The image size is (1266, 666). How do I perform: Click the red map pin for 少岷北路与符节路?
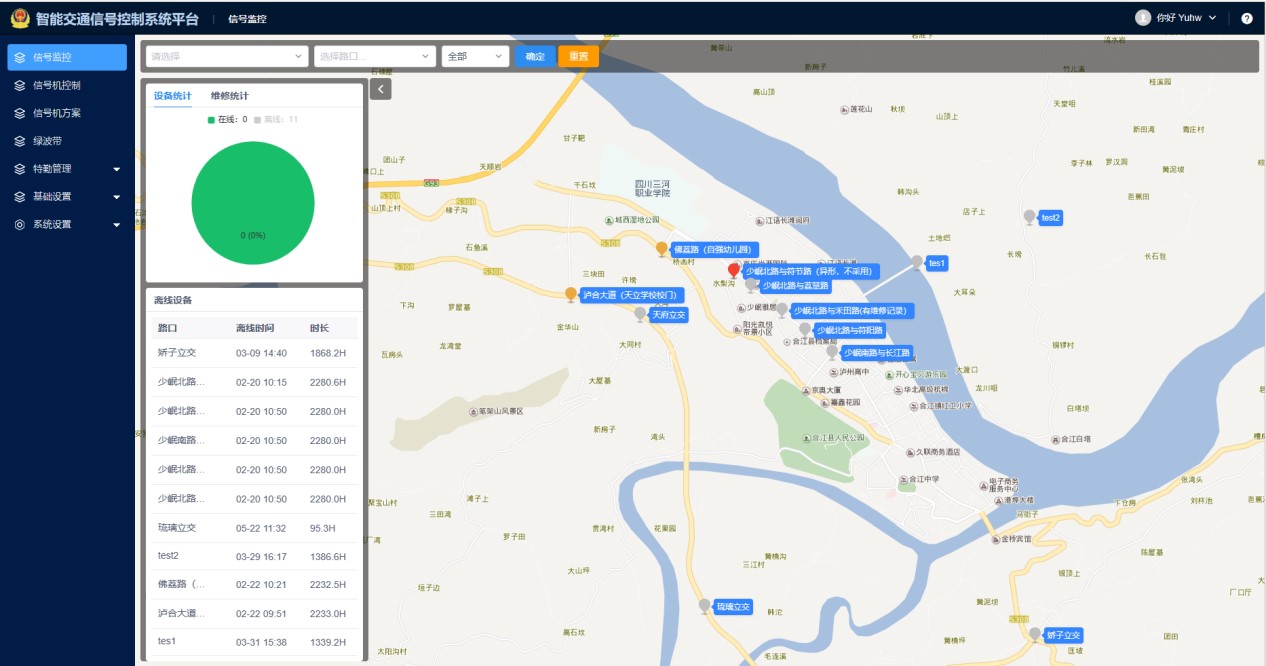click(x=734, y=270)
